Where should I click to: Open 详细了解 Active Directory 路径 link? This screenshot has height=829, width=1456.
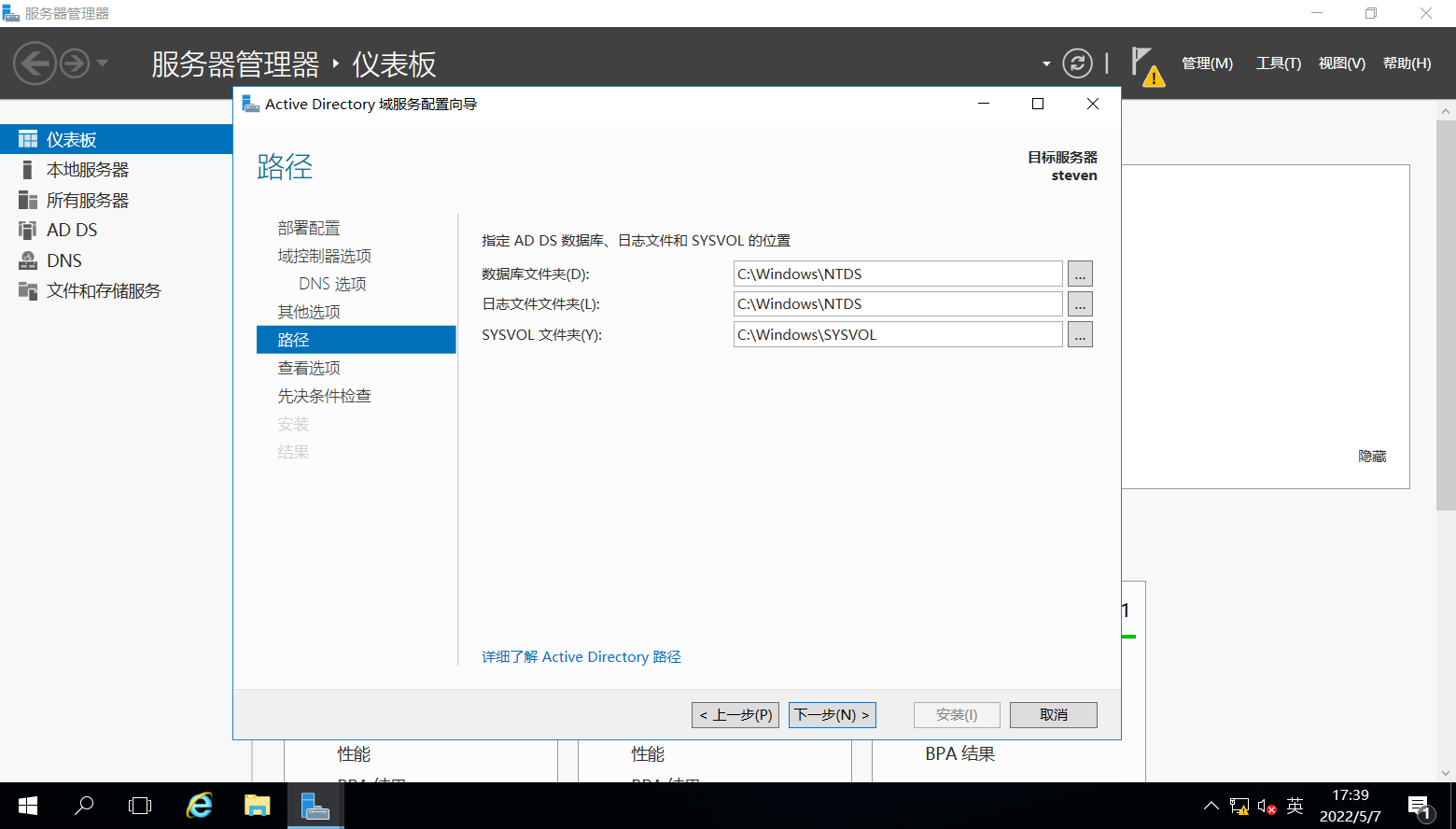pos(581,657)
